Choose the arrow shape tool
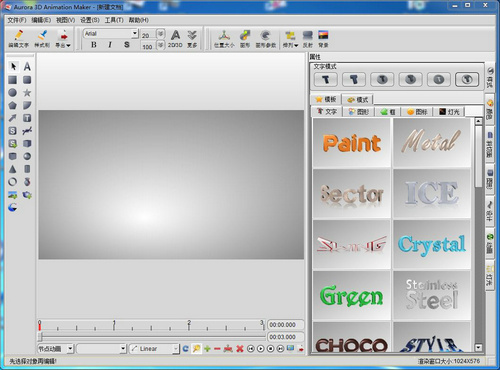The width and height of the screenshot is (500, 370). point(13,118)
